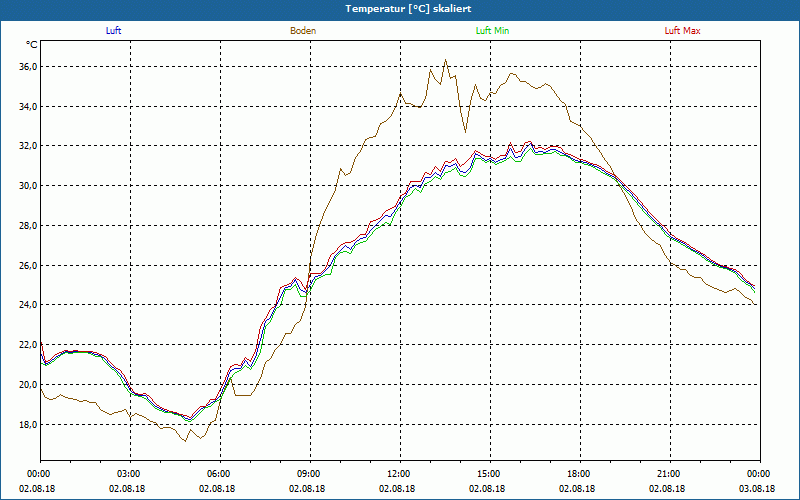Click the Luft Max legend label
The image size is (800, 500).
[x=683, y=31]
